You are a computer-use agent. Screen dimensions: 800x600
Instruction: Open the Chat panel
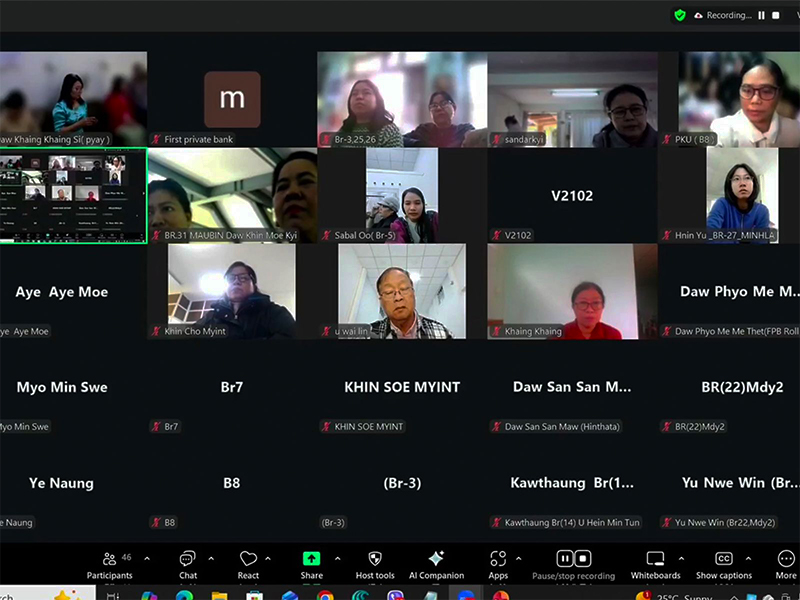(x=187, y=559)
